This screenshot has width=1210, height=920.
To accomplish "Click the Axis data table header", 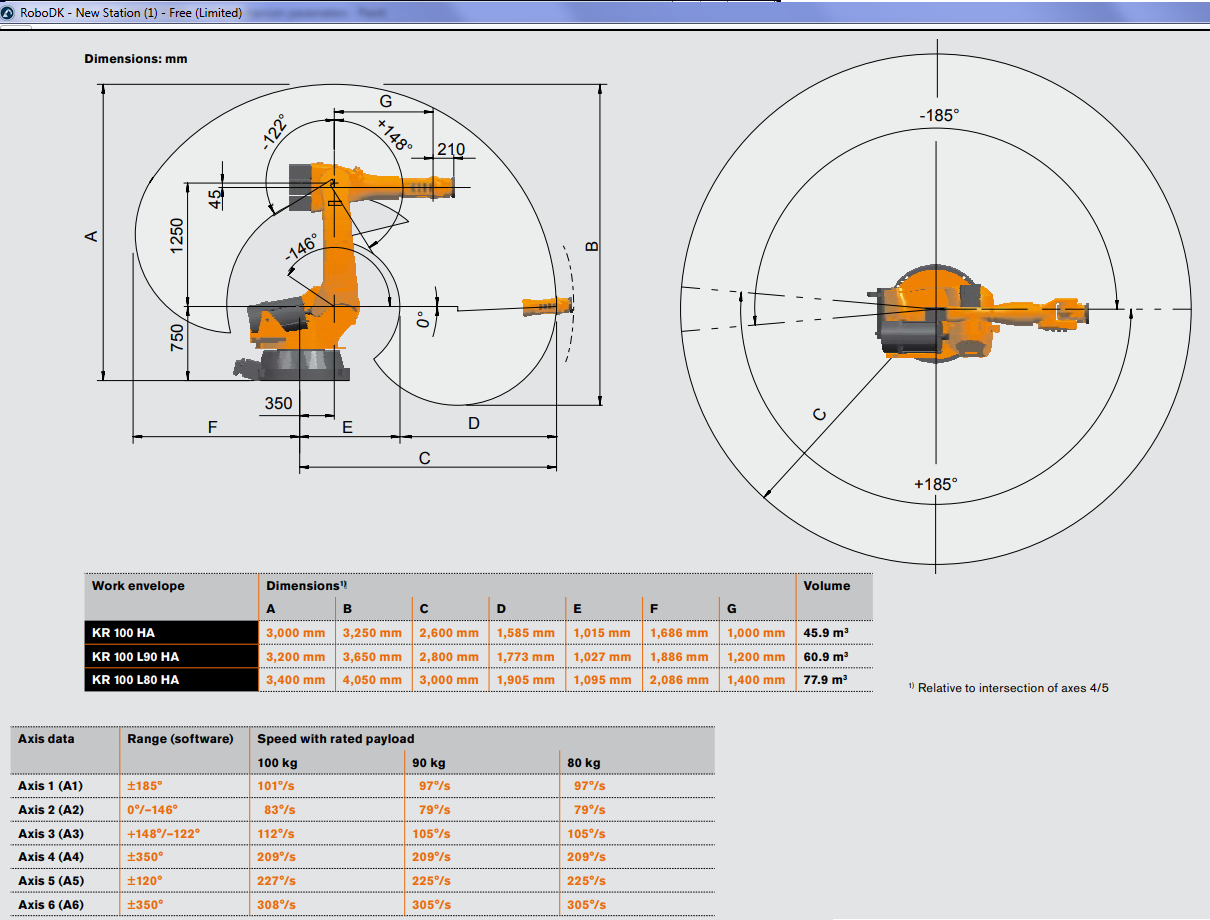I will tap(46, 739).
